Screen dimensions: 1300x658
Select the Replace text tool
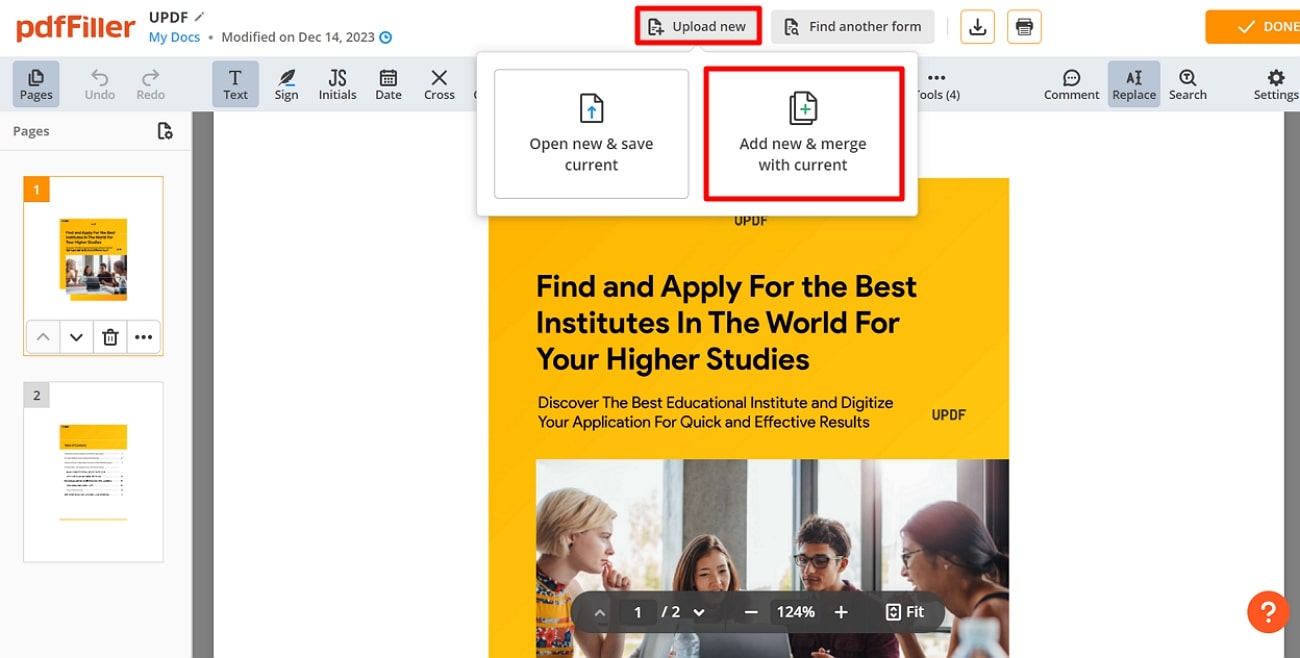point(1133,83)
